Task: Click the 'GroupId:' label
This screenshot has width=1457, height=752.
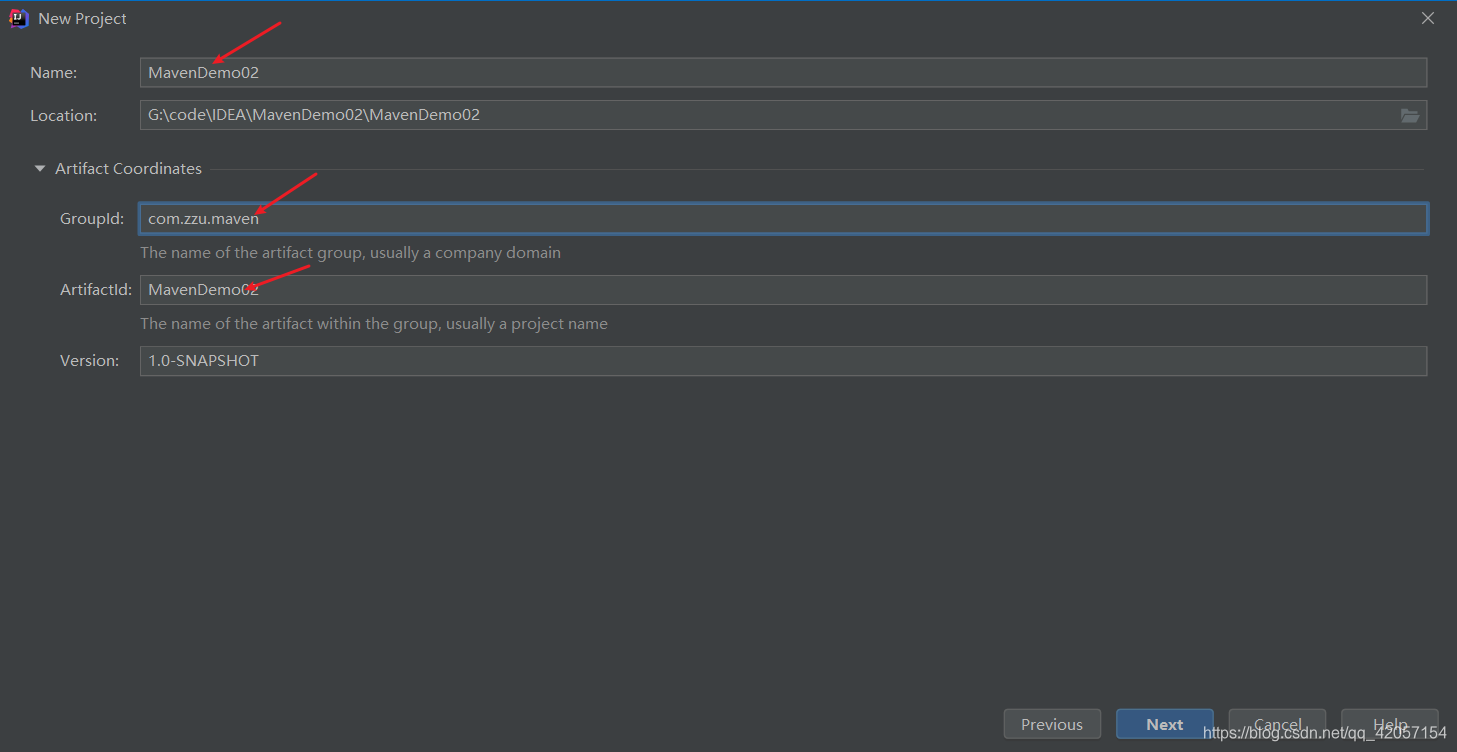Action: 92,219
